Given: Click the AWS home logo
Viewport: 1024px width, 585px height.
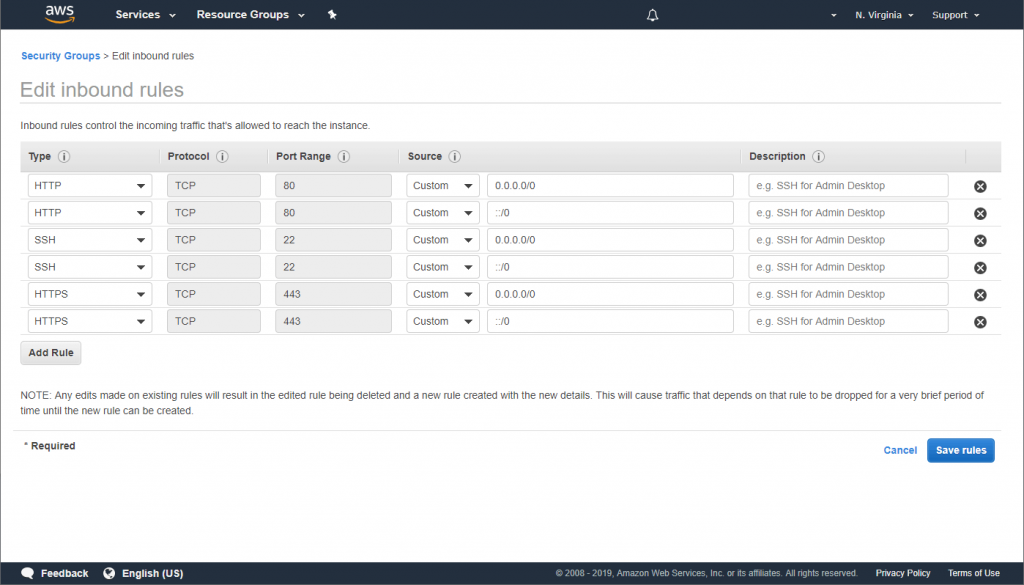Looking at the screenshot, I should tap(58, 14).
